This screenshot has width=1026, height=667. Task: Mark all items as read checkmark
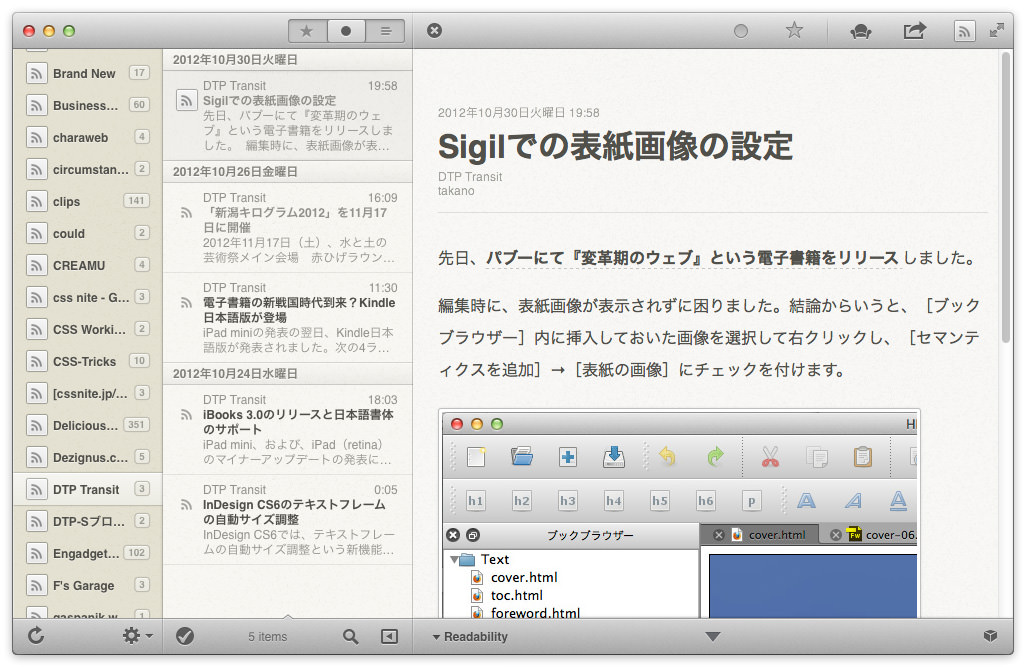[185, 636]
